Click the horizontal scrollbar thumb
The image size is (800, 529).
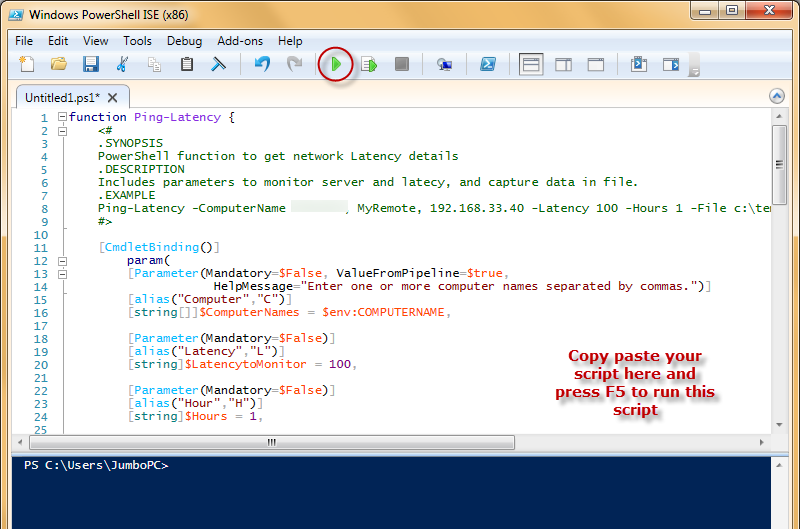(x=272, y=442)
